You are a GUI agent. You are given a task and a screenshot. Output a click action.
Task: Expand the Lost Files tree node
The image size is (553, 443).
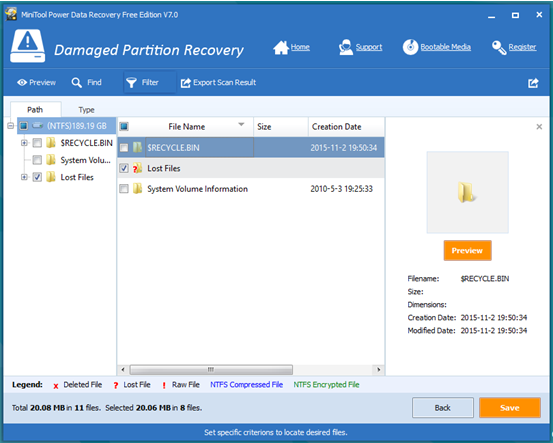coord(24,177)
